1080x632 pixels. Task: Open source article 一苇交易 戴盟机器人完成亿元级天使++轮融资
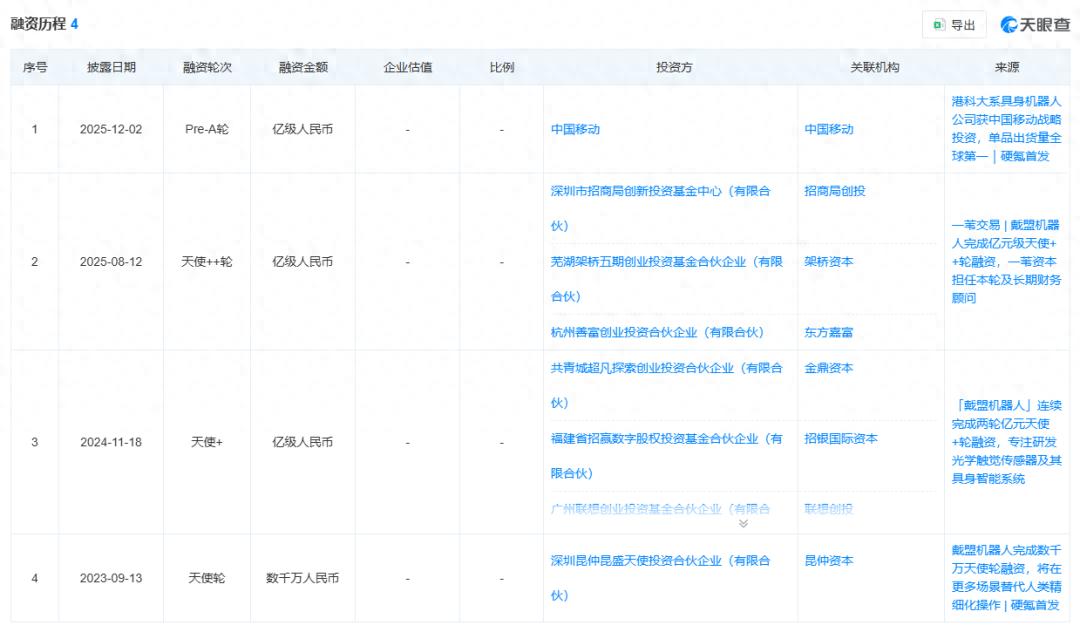click(x=1006, y=262)
